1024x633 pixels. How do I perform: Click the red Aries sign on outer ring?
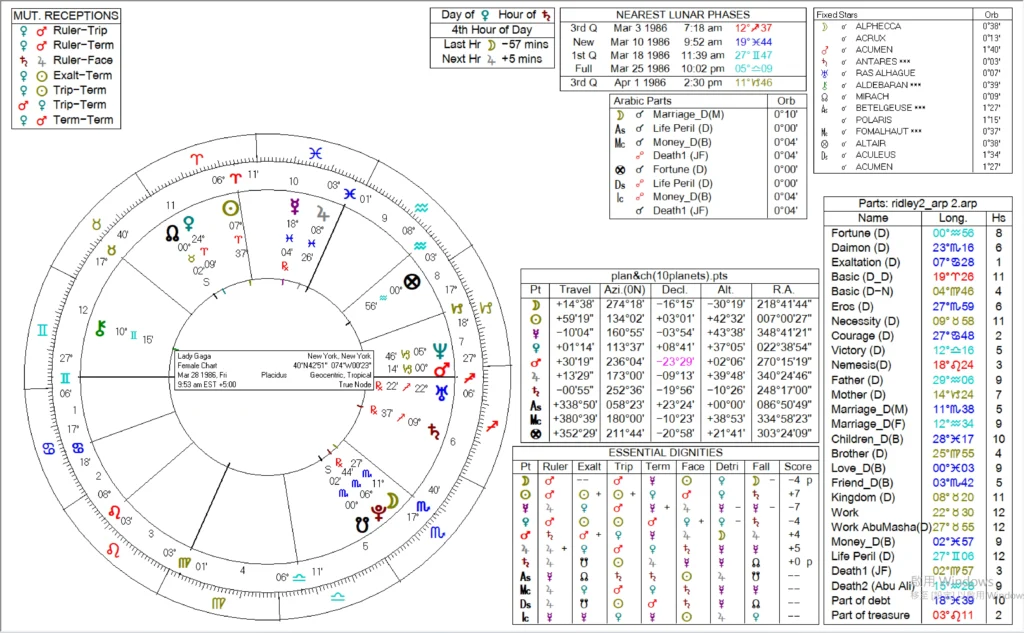201,159
